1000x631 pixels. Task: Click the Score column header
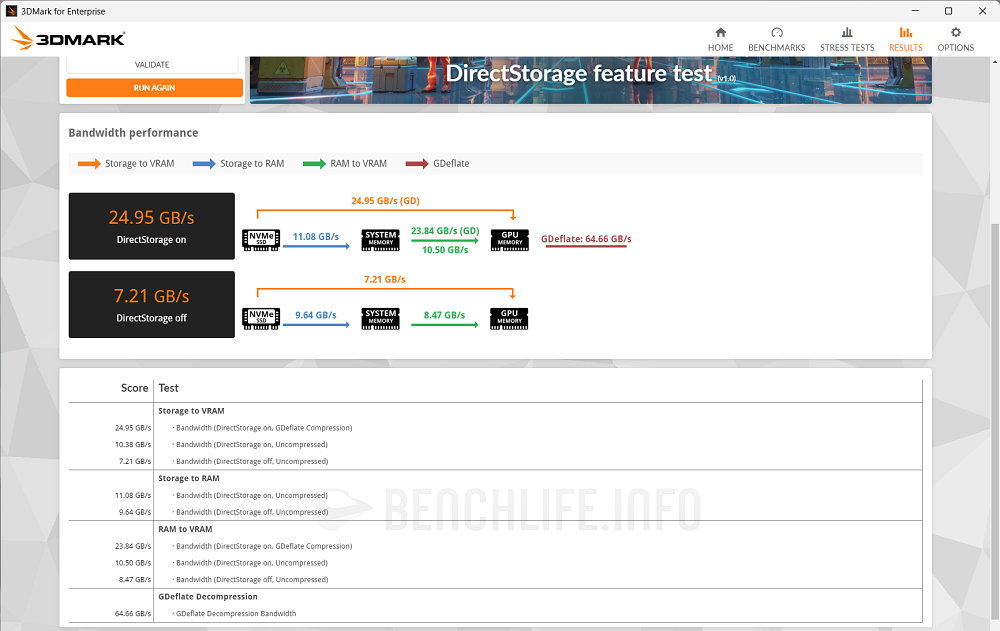click(x=135, y=388)
